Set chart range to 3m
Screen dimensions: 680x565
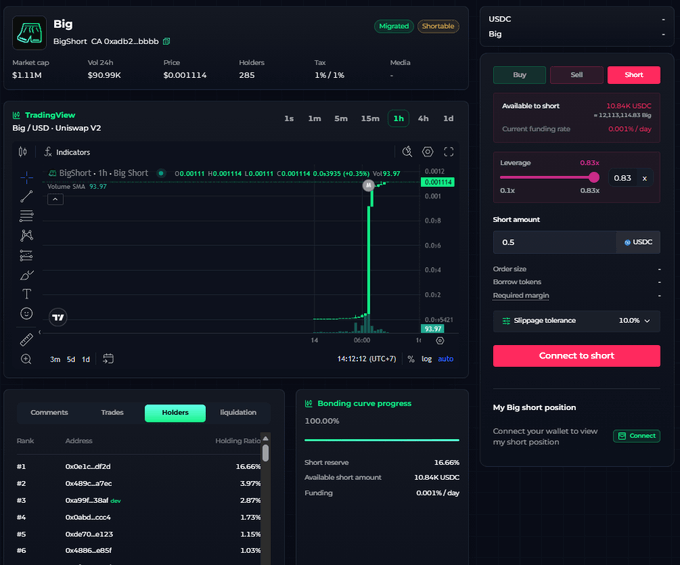pos(55,359)
